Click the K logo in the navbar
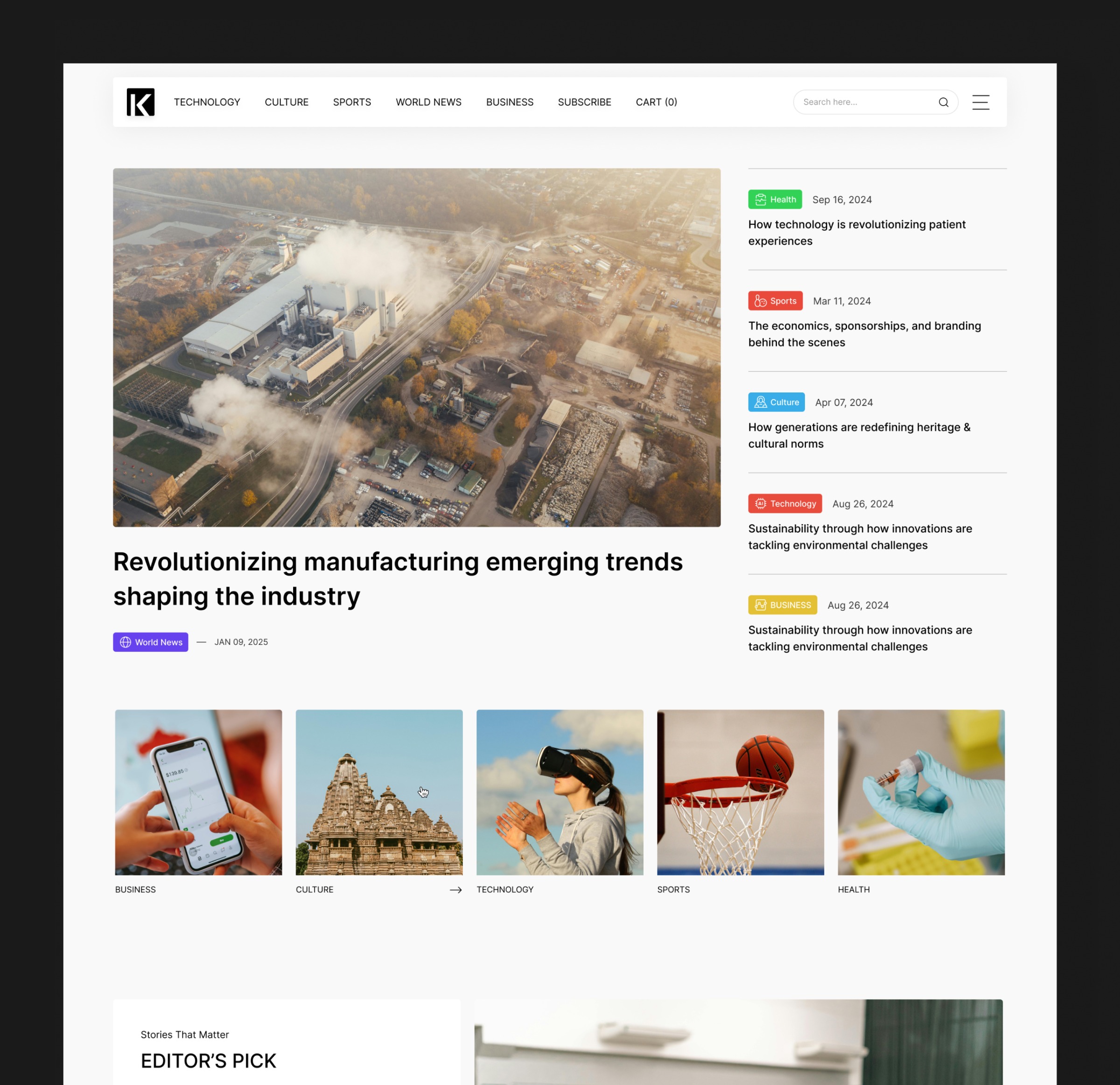The width and height of the screenshot is (1120, 1085). (x=140, y=102)
